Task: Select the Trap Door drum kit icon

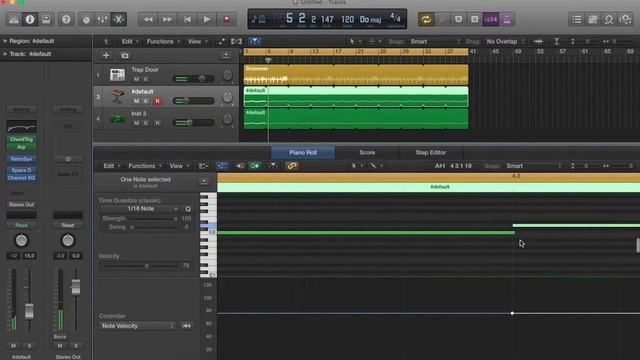Action: point(117,75)
